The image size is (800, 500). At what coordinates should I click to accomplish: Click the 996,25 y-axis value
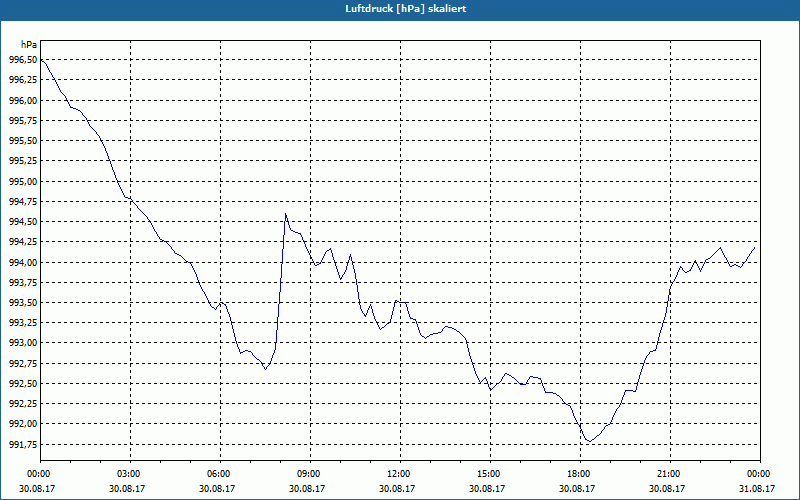[23, 80]
